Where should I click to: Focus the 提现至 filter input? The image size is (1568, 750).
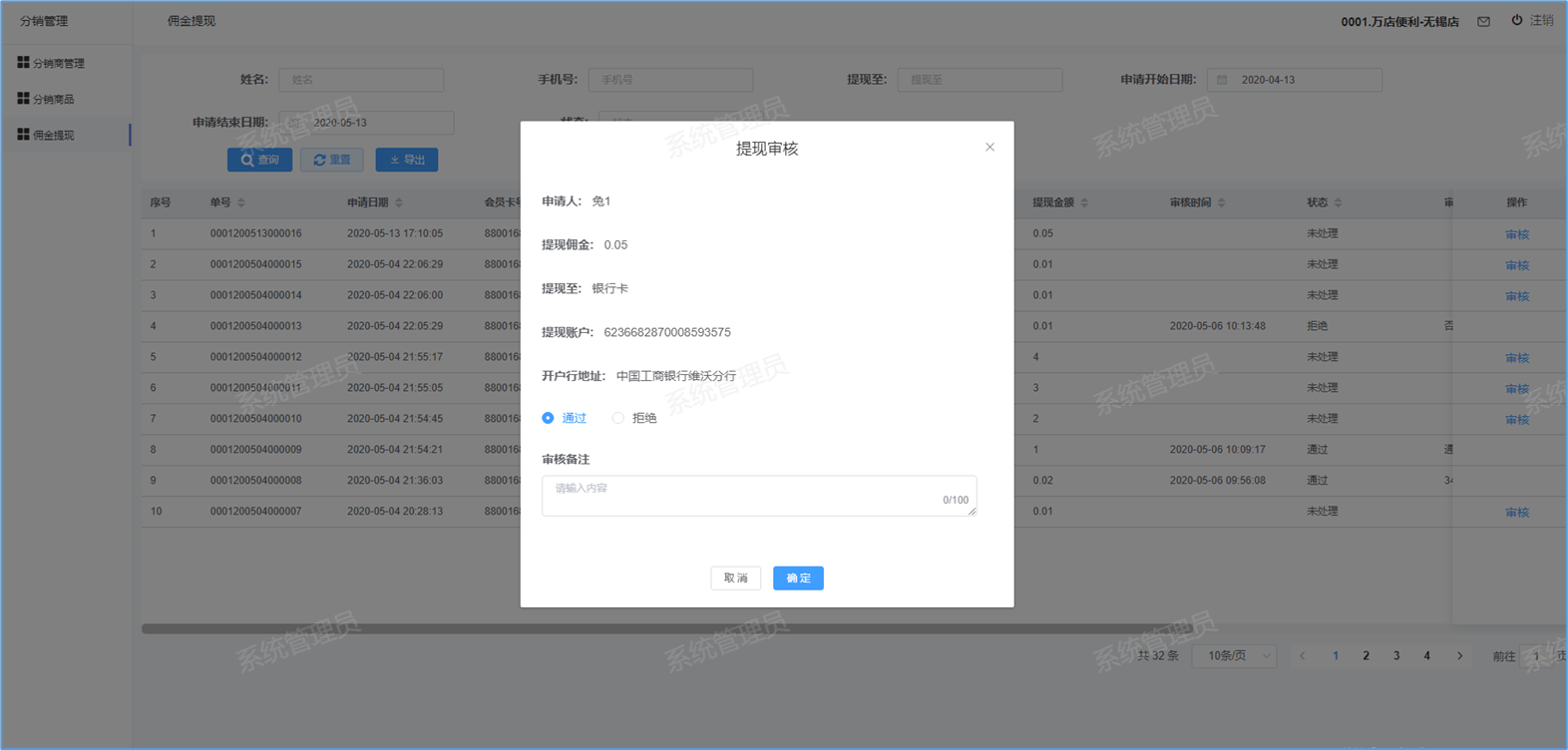click(980, 80)
